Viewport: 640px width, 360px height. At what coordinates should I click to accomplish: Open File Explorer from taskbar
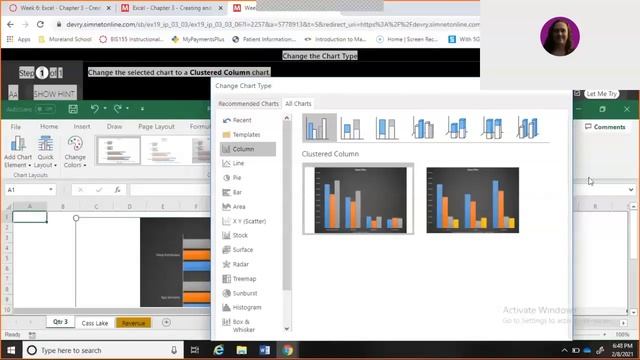[x=242, y=350]
